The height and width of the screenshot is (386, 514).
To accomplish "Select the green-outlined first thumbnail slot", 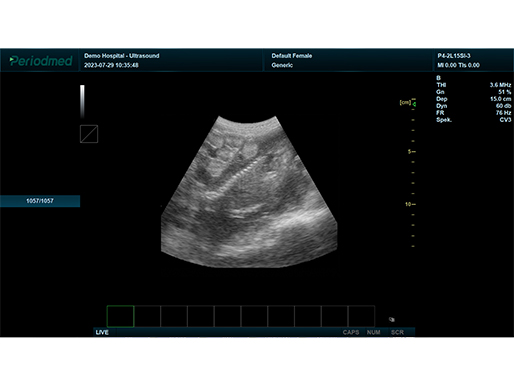I will coord(120,316).
